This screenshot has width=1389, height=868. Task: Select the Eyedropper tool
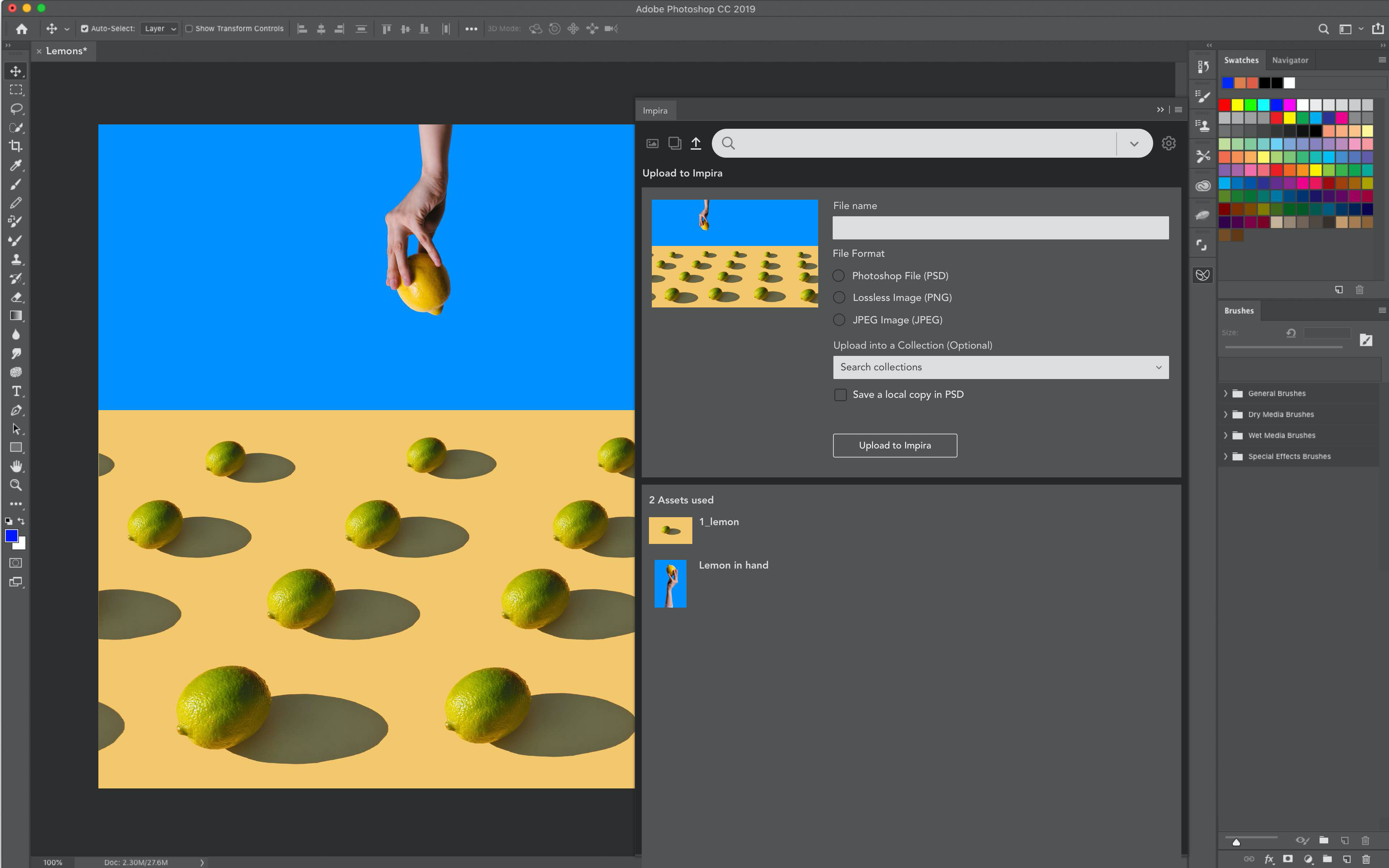coord(16,165)
